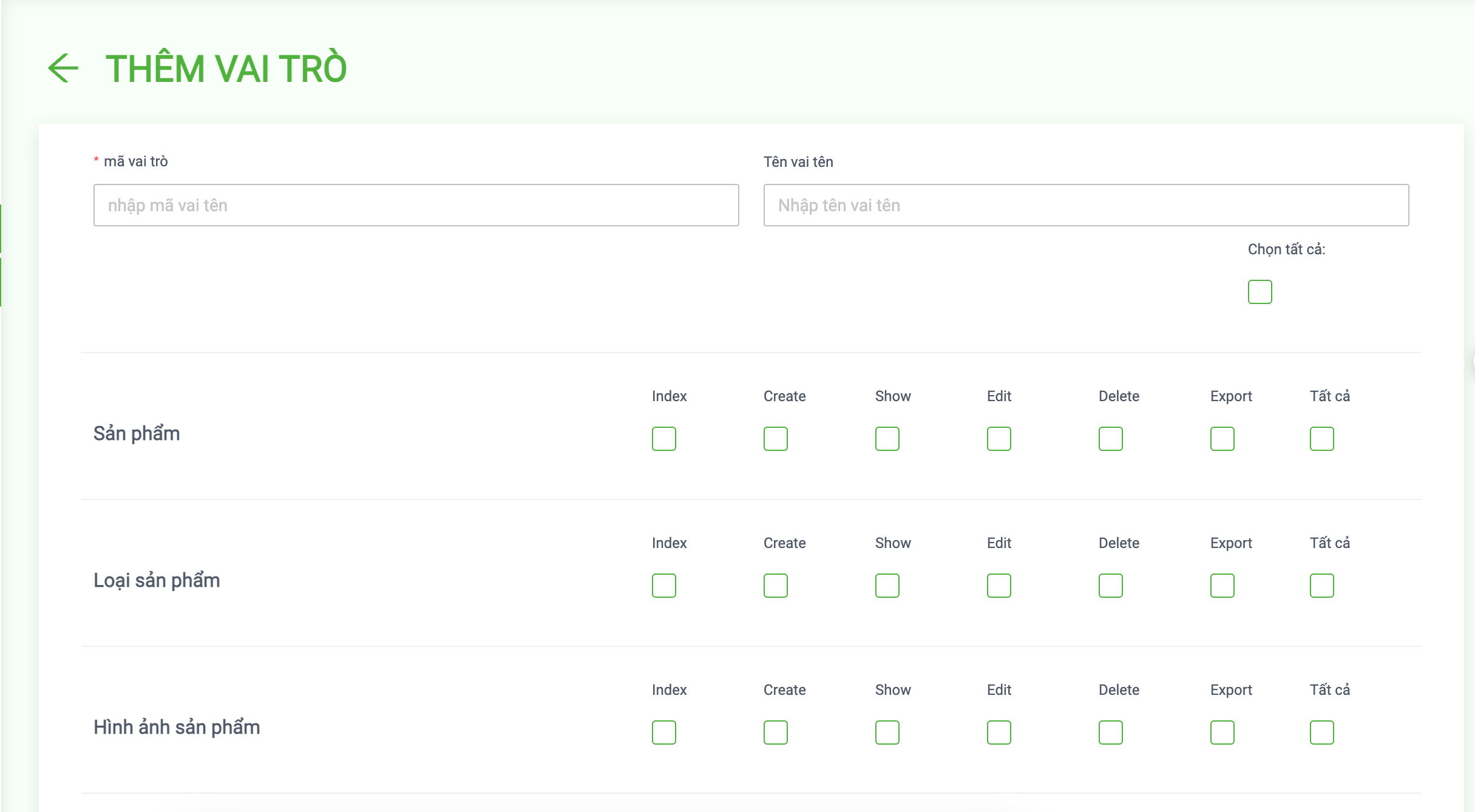Viewport: 1475px width, 812px height.
Task: Focus the Tên vai tên input field
Action: [1086, 205]
